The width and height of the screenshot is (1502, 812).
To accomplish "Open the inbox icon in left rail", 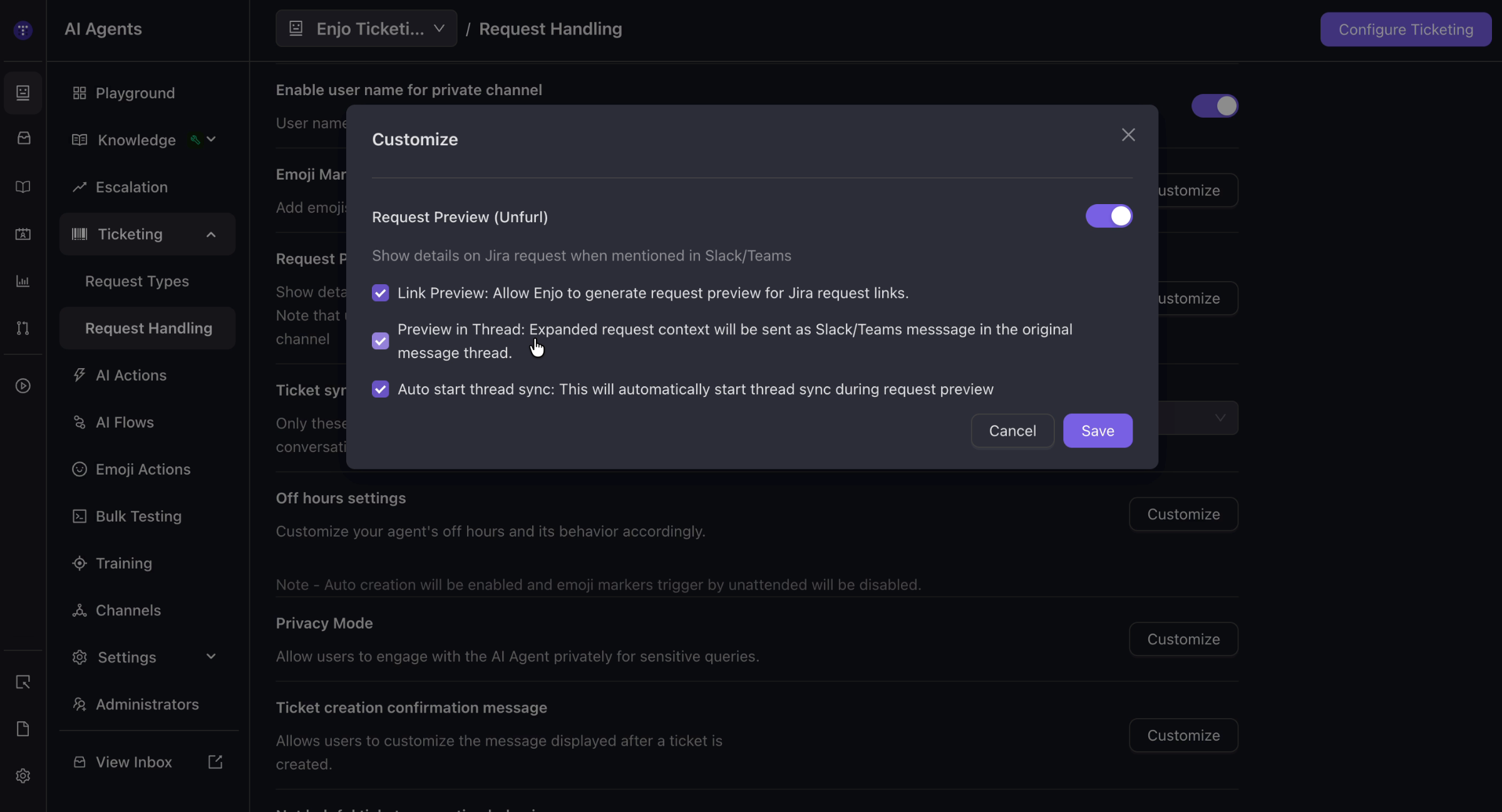I will click(23, 138).
